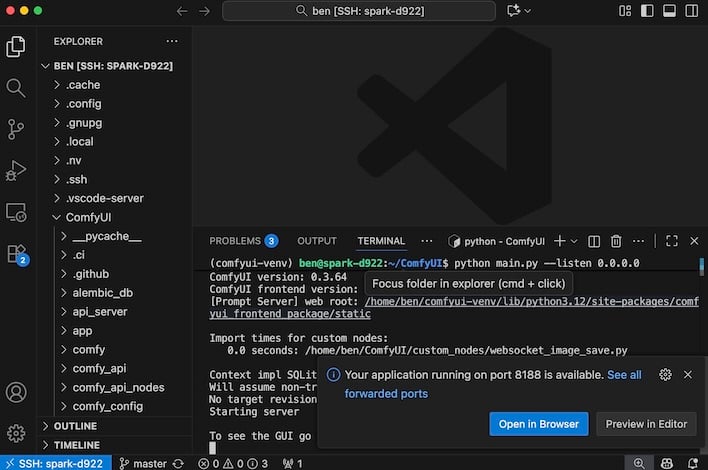This screenshot has height=470, width=708.
Task: Click Open in Browser button
Action: pos(539,424)
